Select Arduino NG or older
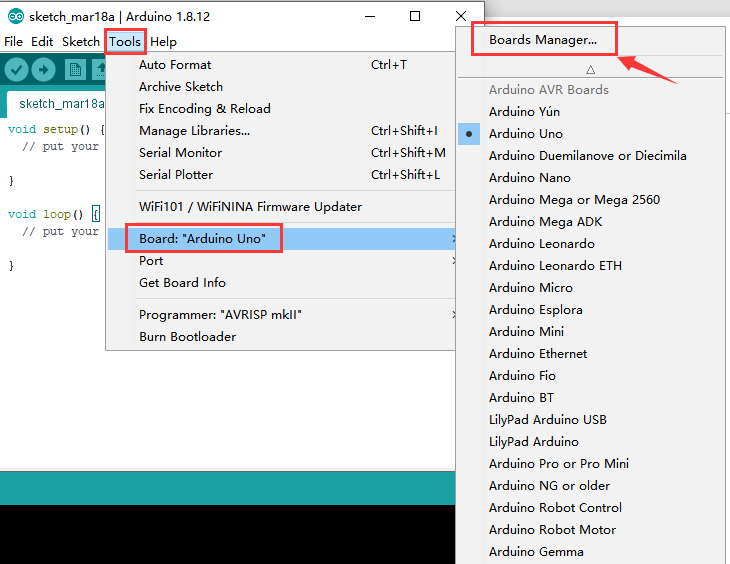 (x=590, y=486)
